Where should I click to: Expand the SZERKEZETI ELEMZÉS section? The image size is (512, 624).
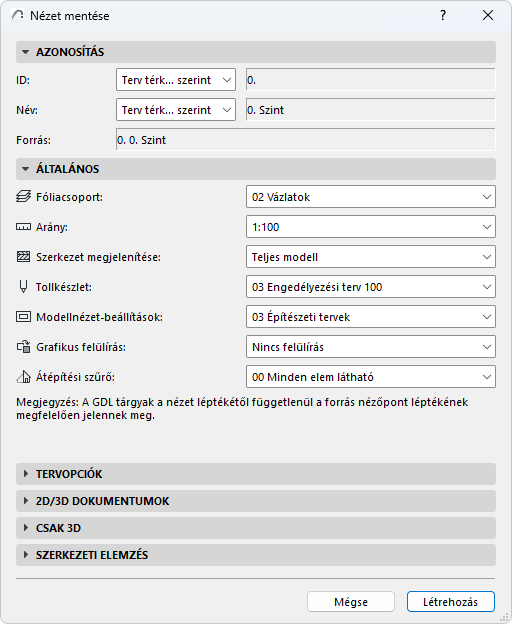[256, 555]
